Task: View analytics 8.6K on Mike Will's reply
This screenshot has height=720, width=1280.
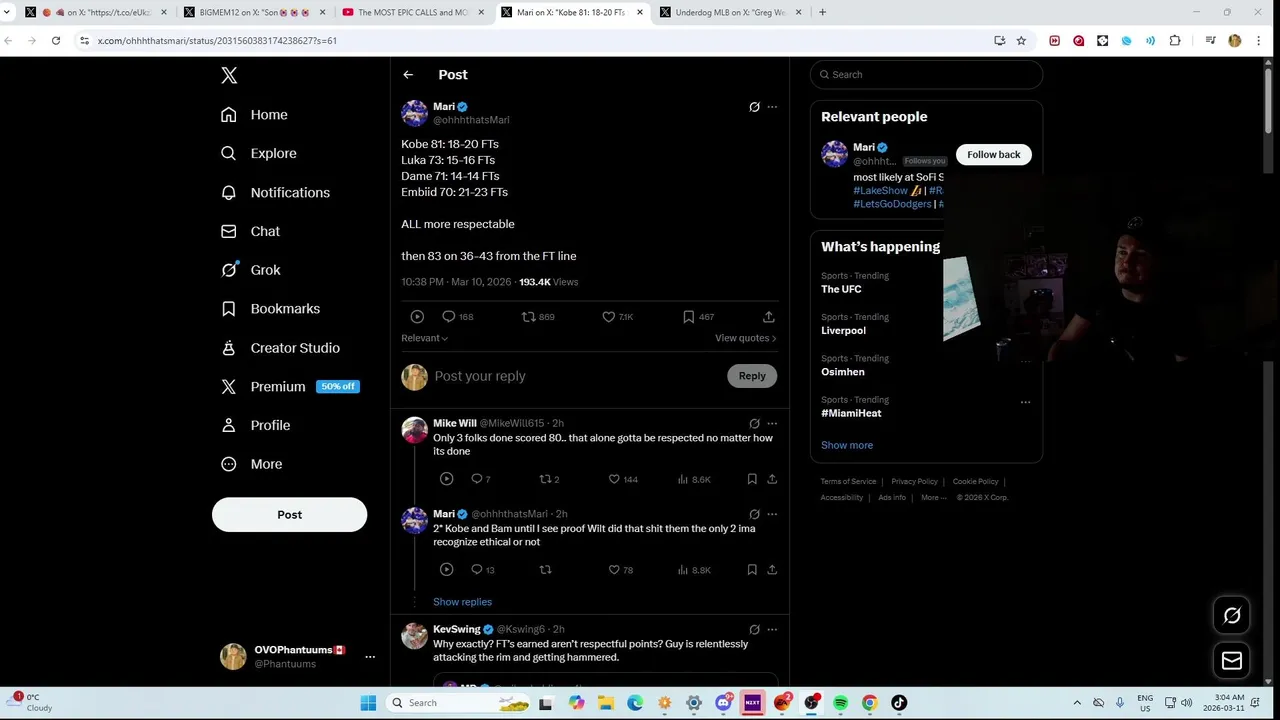Action: [x=694, y=479]
